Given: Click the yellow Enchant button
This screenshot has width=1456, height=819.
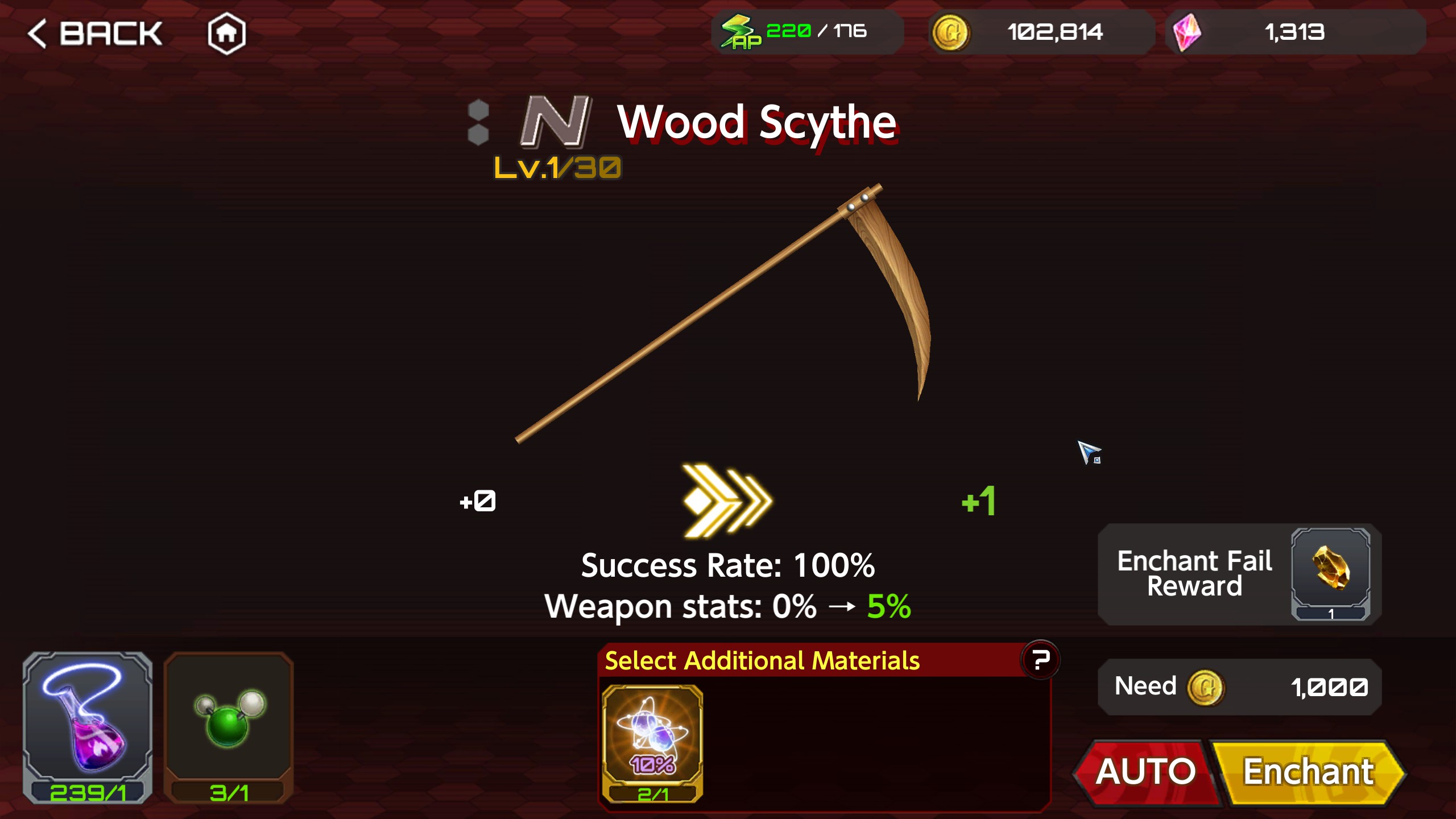Looking at the screenshot, I should tap(1308, 772).
